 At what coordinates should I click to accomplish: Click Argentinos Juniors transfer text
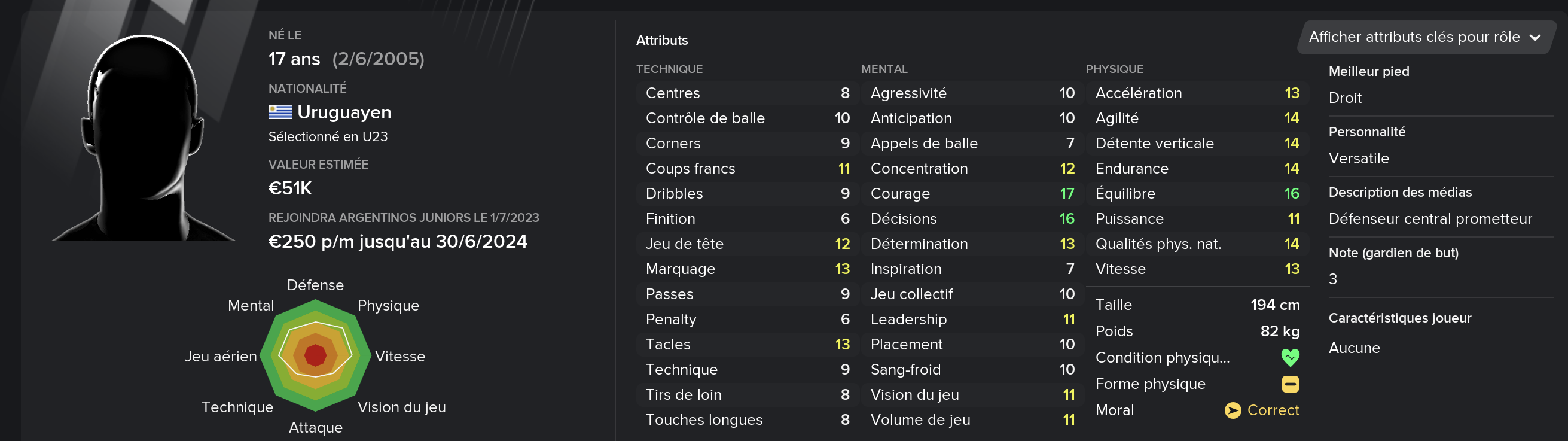pyautogui.click(x=404, y=217)
